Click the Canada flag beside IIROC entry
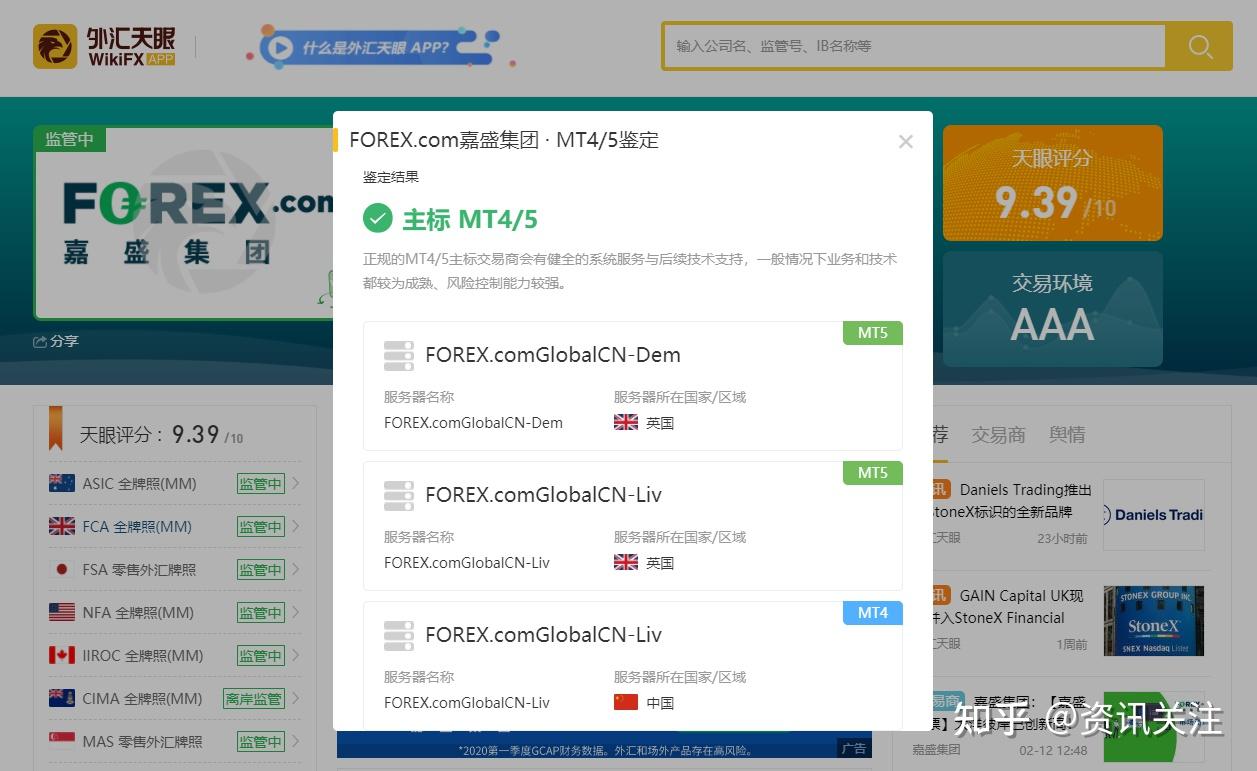This screenshot has height=771, width=1257. pyautogui.click(x=61, y=655)
